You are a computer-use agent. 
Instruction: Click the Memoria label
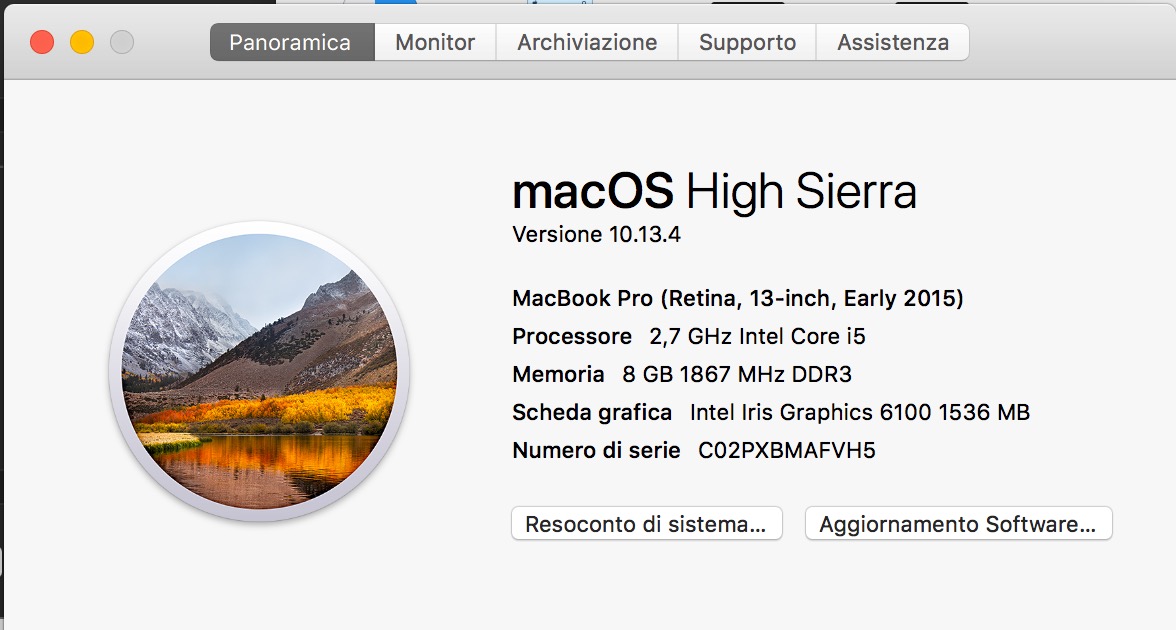click(558, 374)
